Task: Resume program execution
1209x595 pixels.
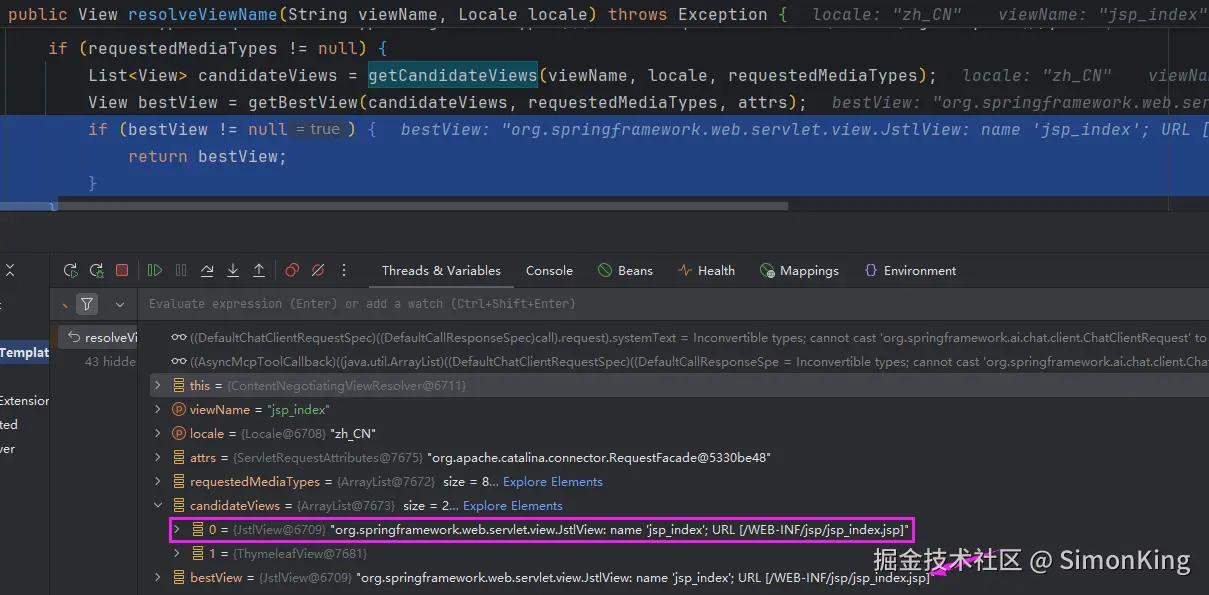Action: (154, 270)
